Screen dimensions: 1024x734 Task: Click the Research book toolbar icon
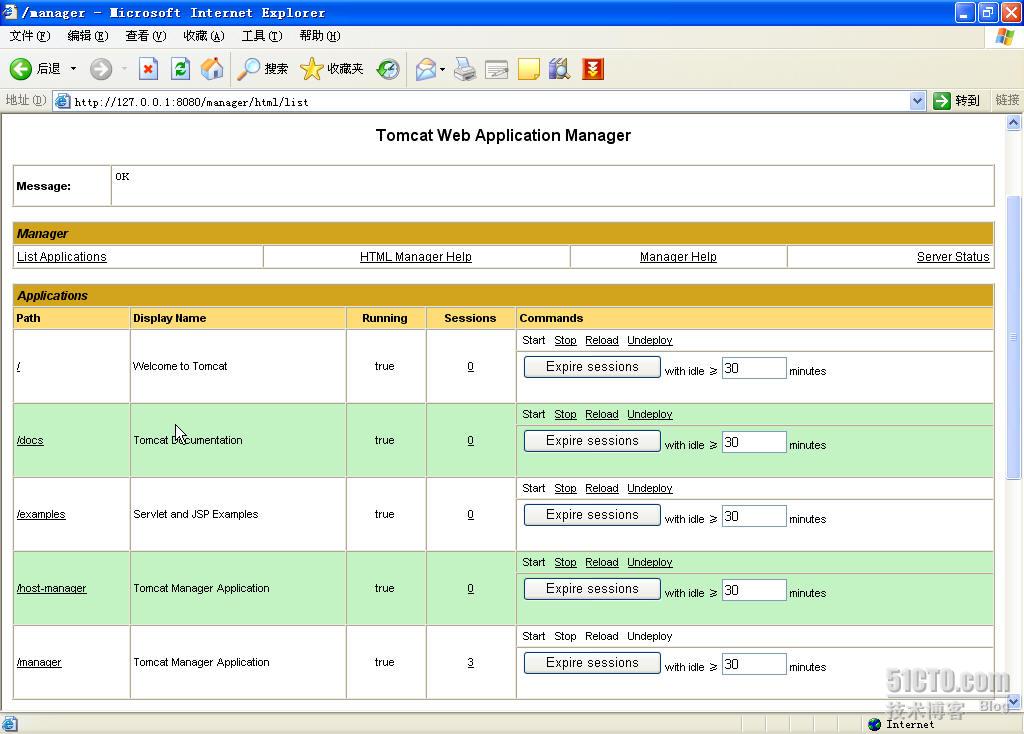(560, 69)
